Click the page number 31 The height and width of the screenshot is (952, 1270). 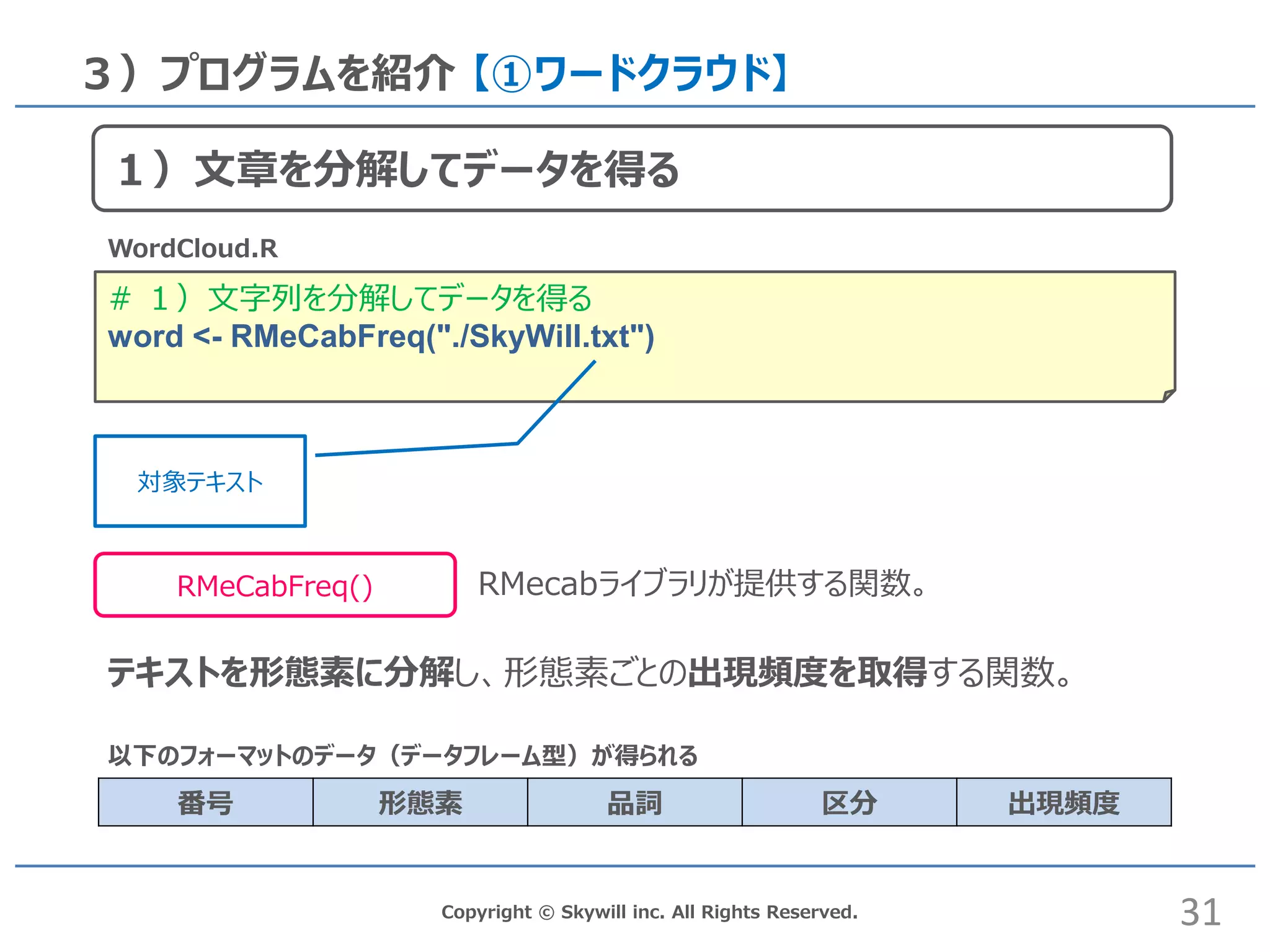(1201, 912)
